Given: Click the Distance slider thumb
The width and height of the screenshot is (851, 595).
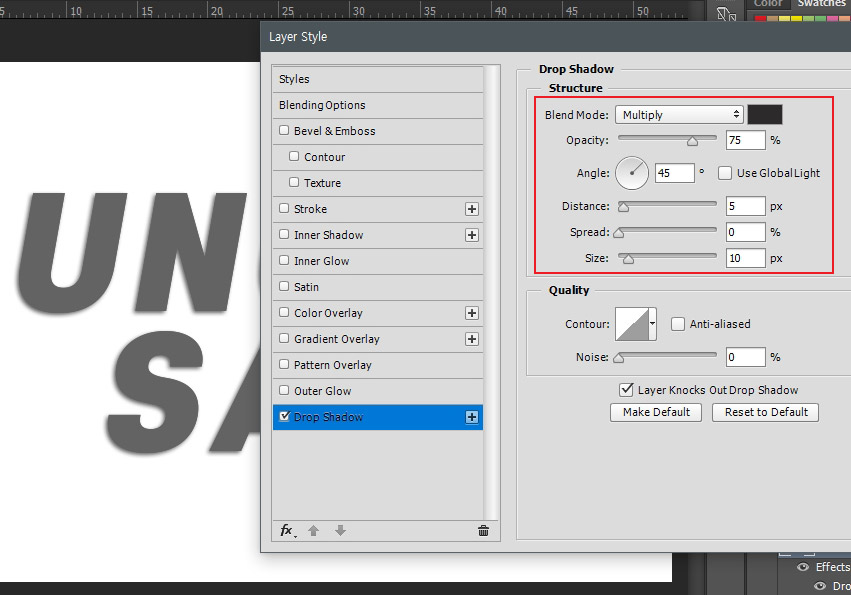Looking at the screenshot, I should click(624, 207).
